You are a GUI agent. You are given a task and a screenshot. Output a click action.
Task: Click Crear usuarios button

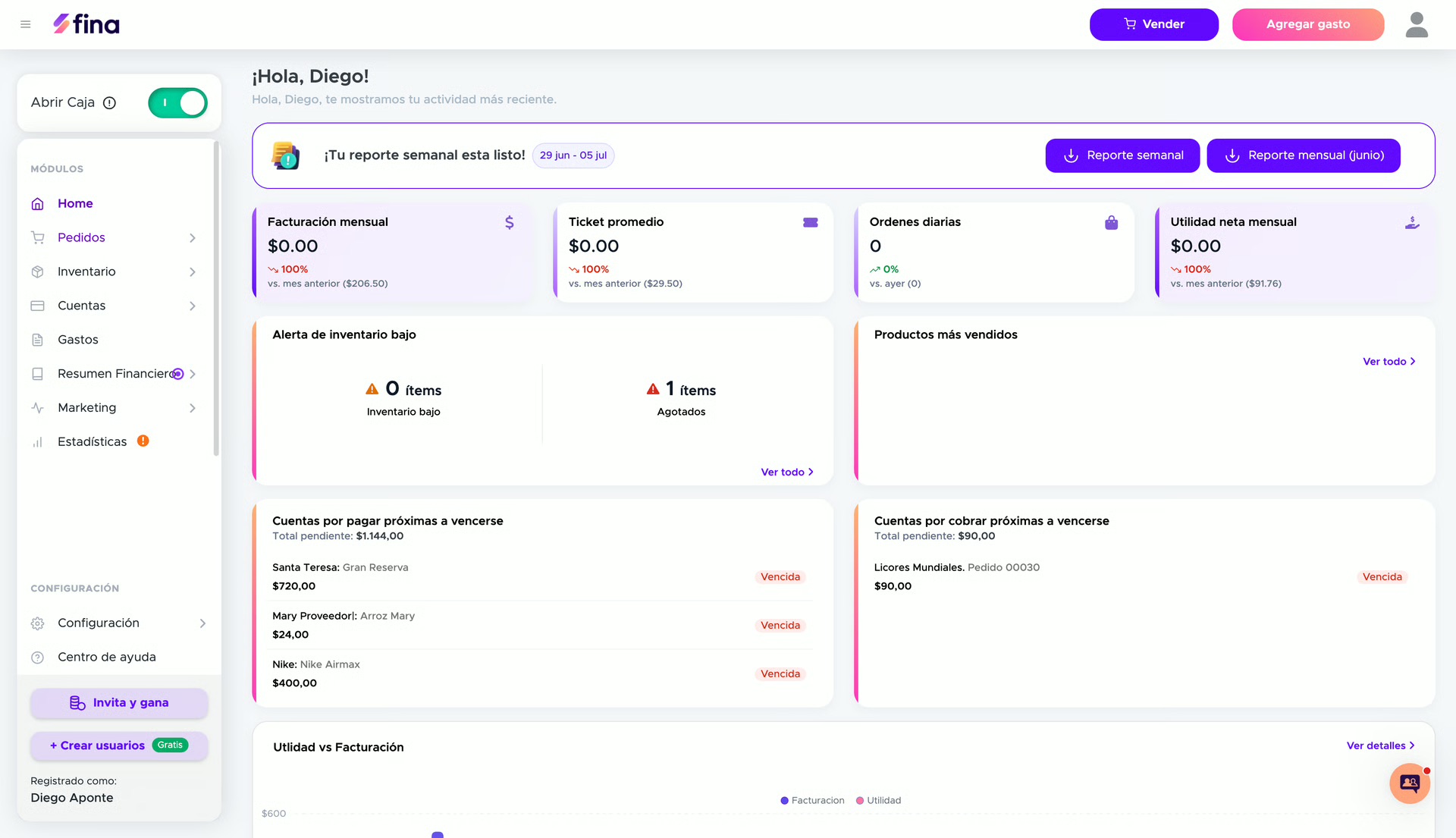point(119,745)
